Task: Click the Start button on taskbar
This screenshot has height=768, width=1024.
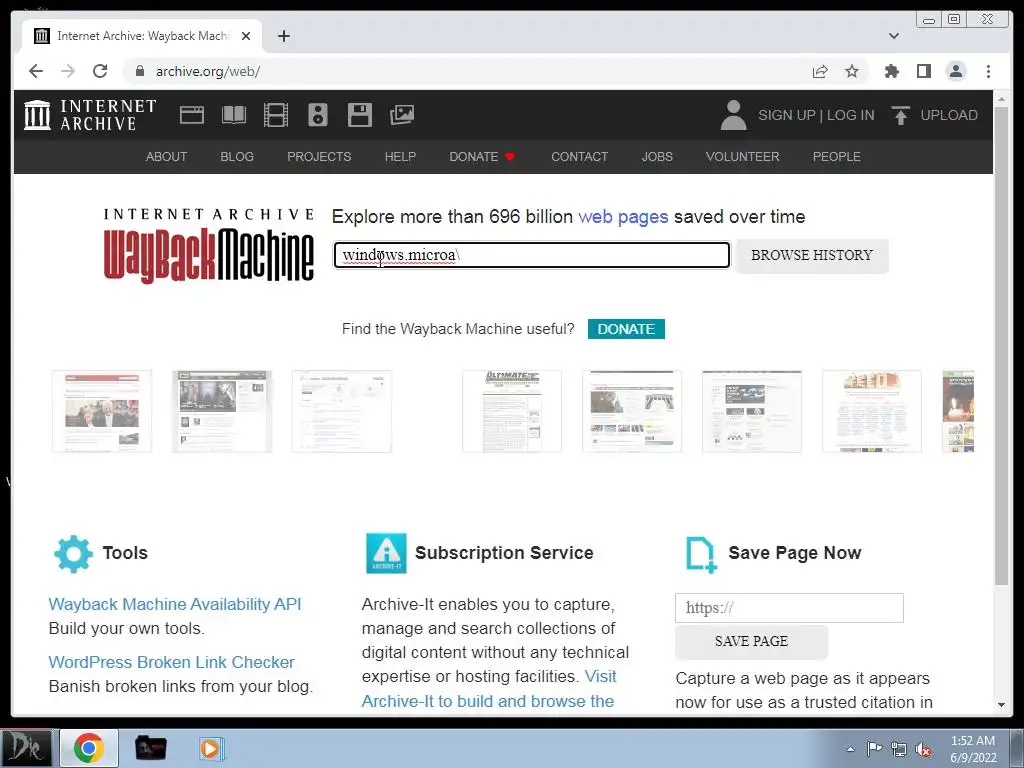Action: click(26, 748)
